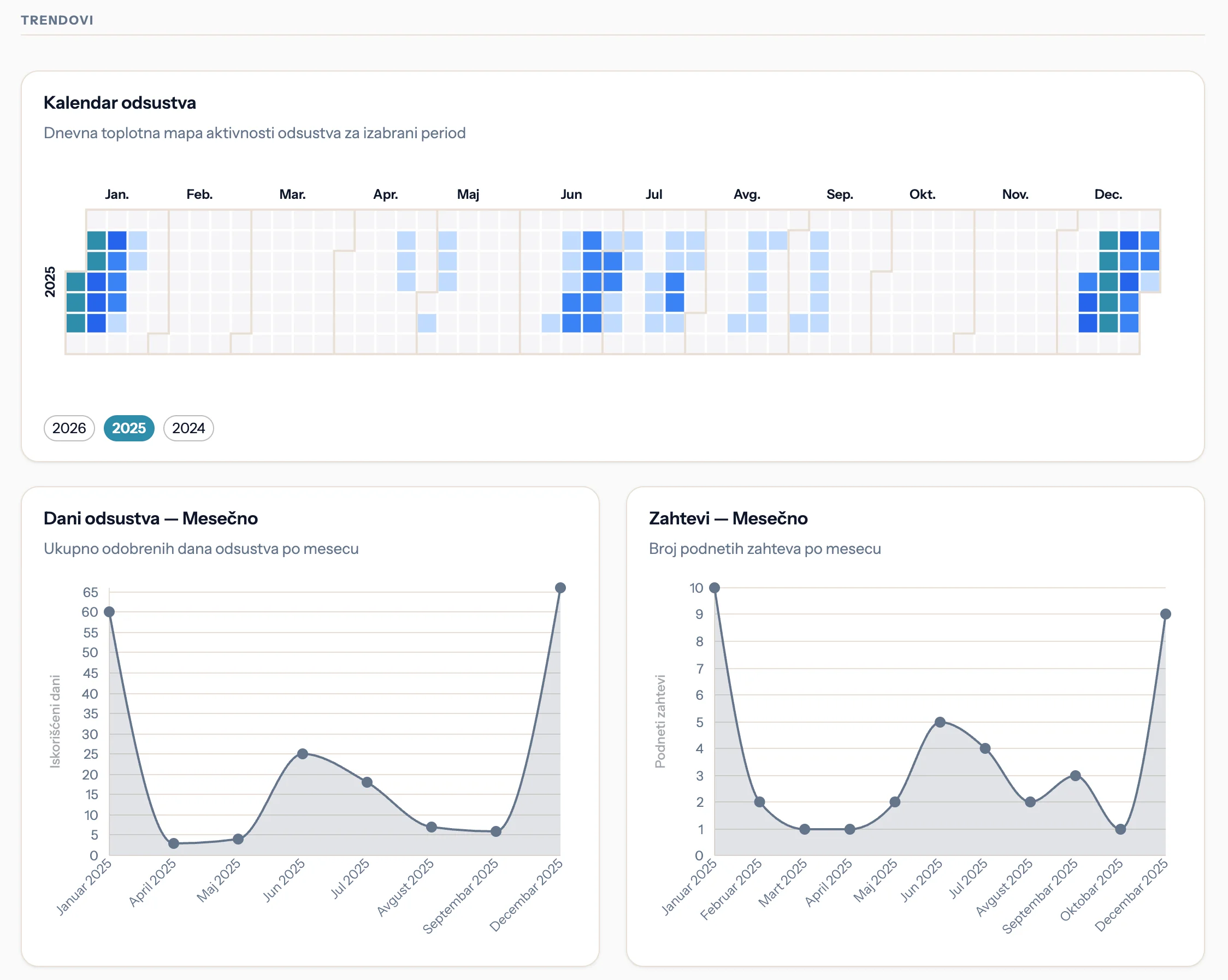Screen dimensions: 1228x980
Task: Click the December 2025 peak point
Action: click(x=560, y=588)
